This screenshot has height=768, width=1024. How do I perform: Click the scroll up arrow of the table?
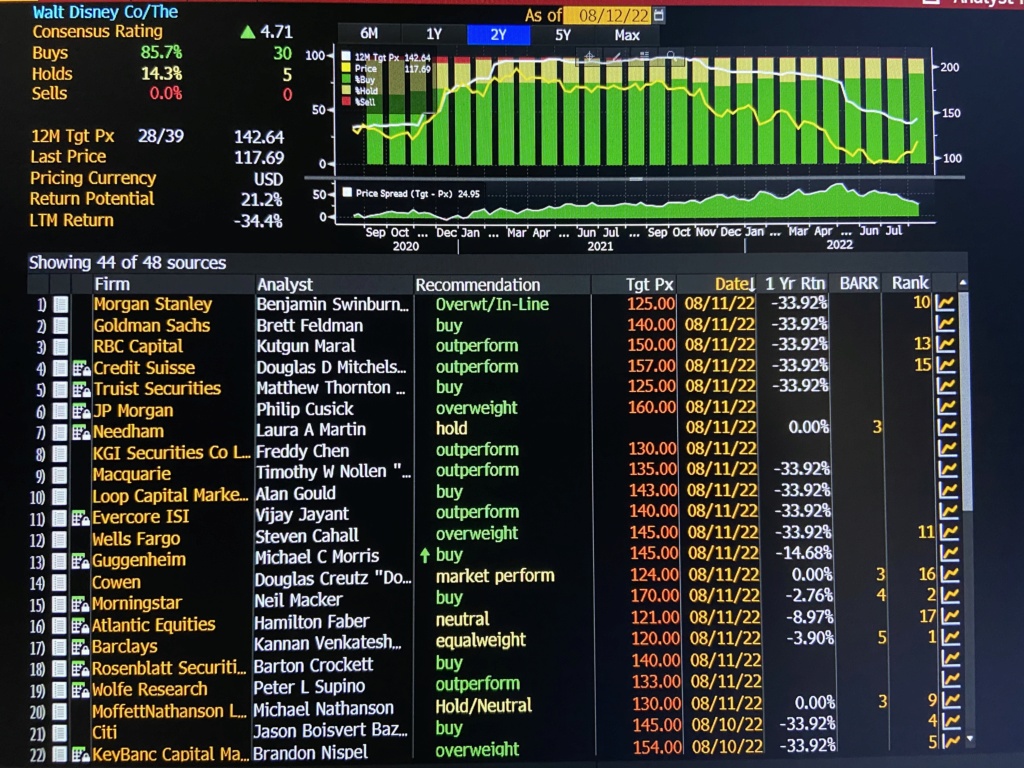pos(963,283)
